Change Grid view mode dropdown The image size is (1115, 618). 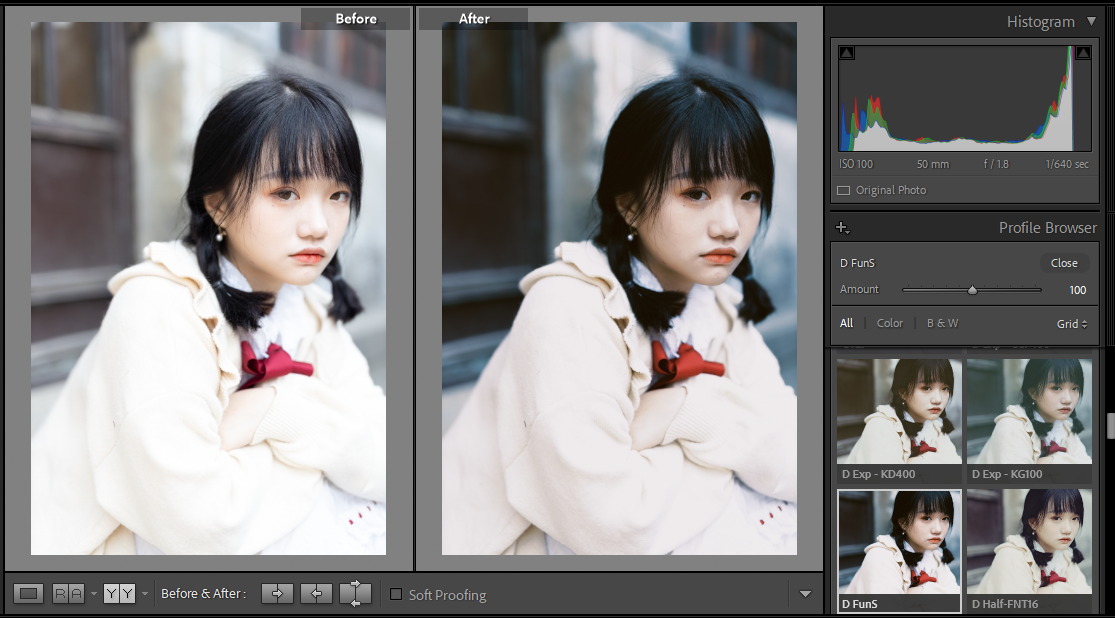pos(1072,324)
